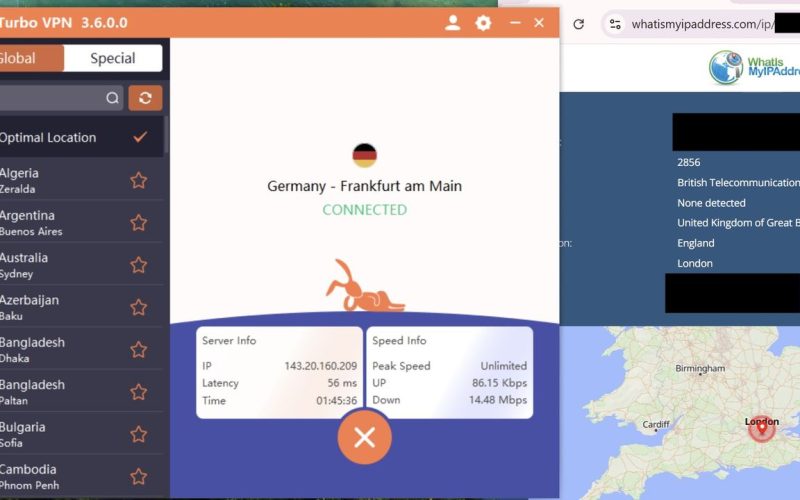Click the London location marker on map
Viewport: 800px width, 500px height.
762,429
